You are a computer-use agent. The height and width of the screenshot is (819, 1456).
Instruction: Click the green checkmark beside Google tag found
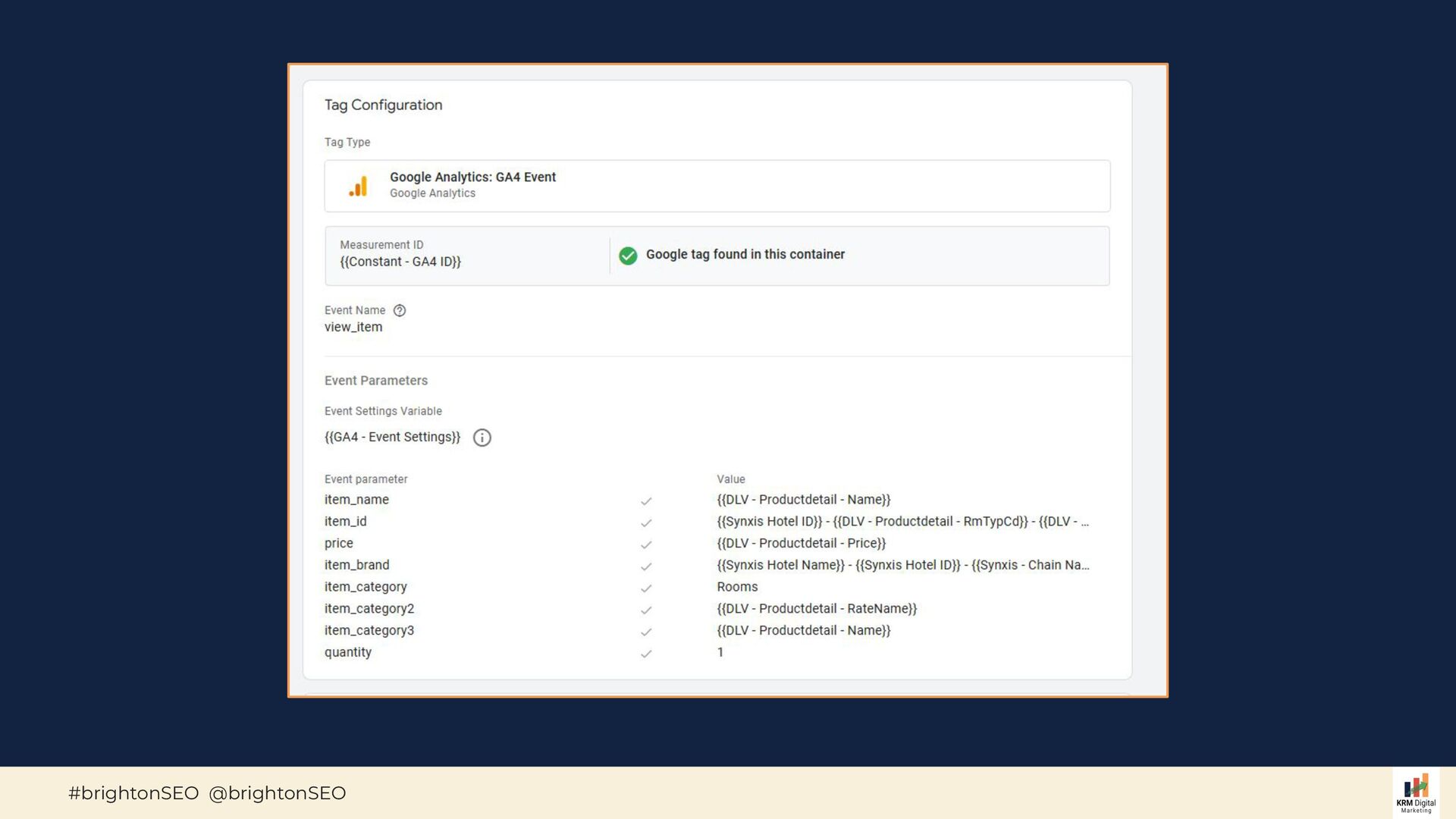click(x=628, y=256)
